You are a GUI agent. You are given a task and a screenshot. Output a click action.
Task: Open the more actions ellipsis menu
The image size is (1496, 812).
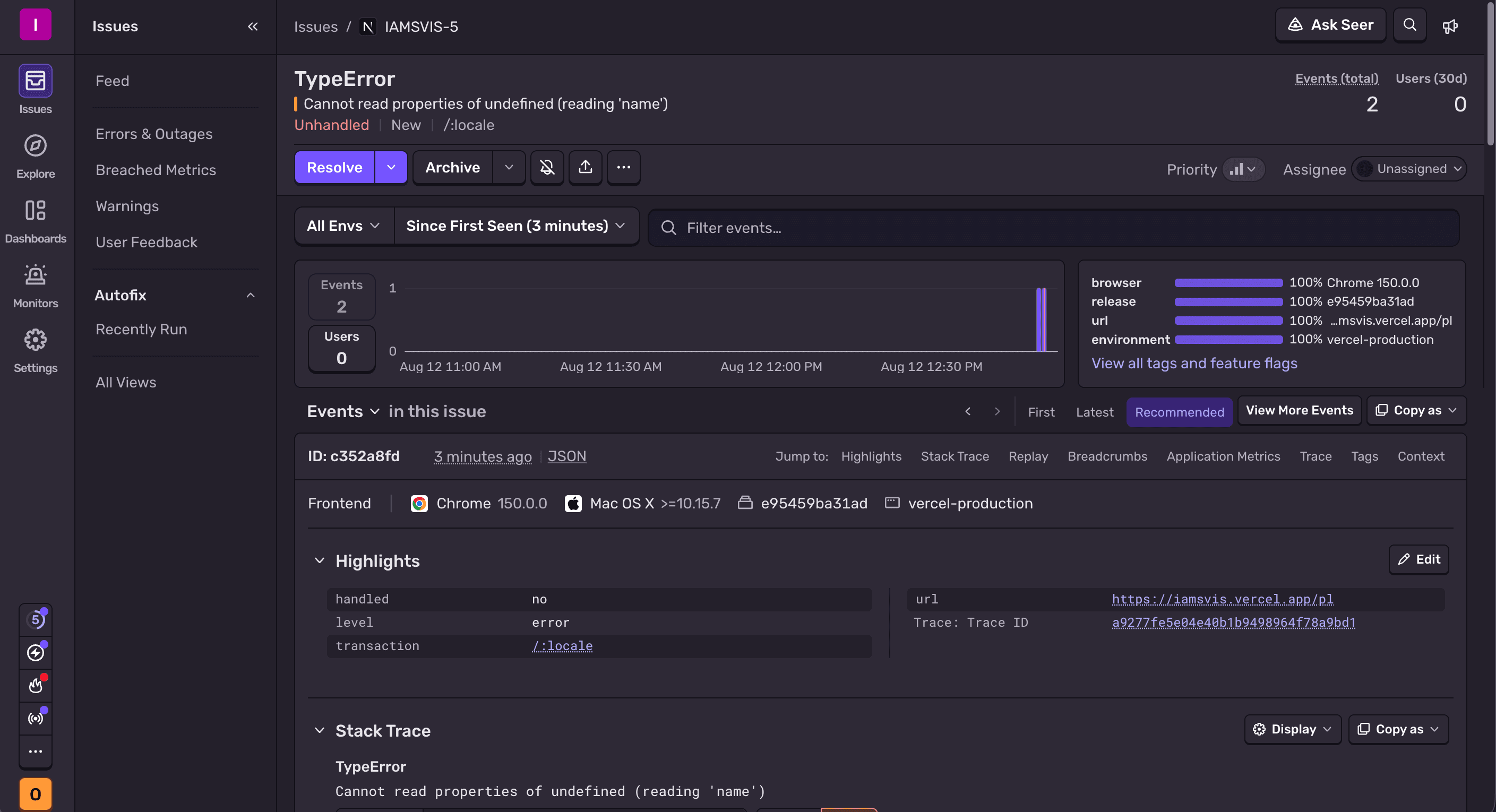[624, 168]
